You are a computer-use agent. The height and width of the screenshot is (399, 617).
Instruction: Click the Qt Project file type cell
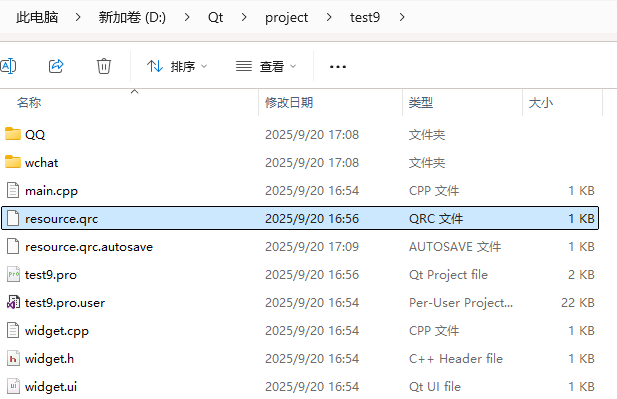point(448,275)
